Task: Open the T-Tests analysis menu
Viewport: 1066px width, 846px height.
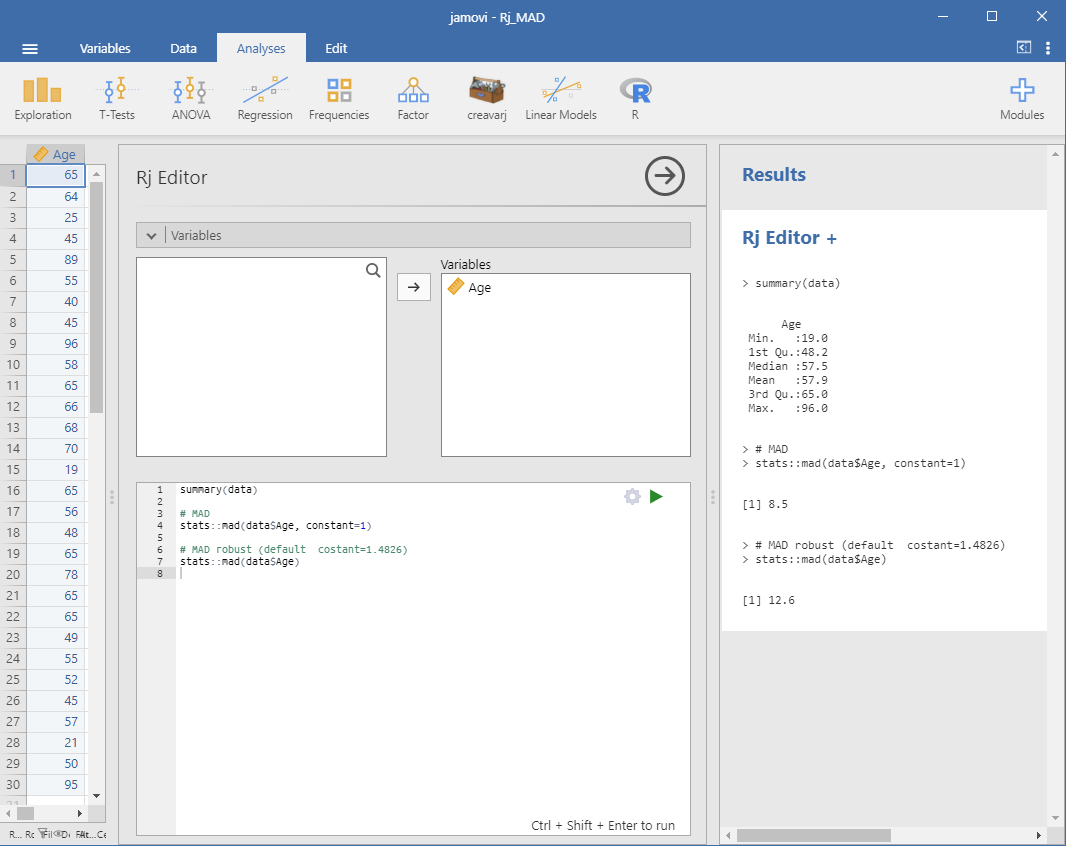Action: point(118,99)
